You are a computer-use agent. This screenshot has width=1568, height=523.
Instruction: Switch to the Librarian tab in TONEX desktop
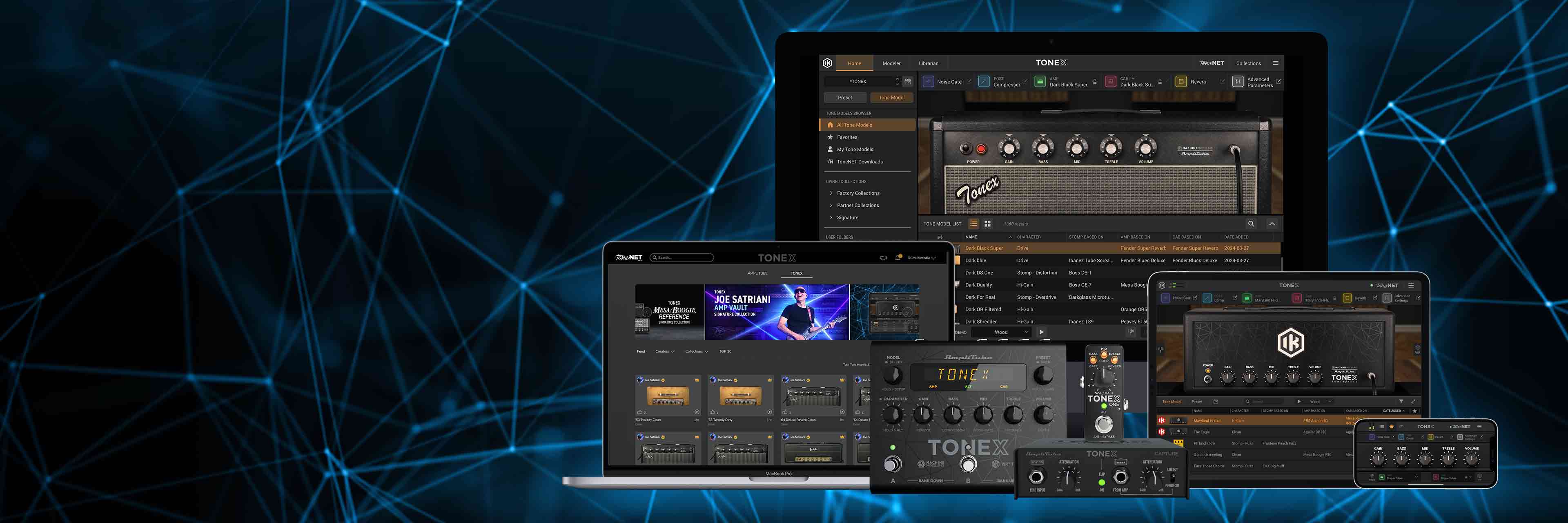click(x=928, y=63)
